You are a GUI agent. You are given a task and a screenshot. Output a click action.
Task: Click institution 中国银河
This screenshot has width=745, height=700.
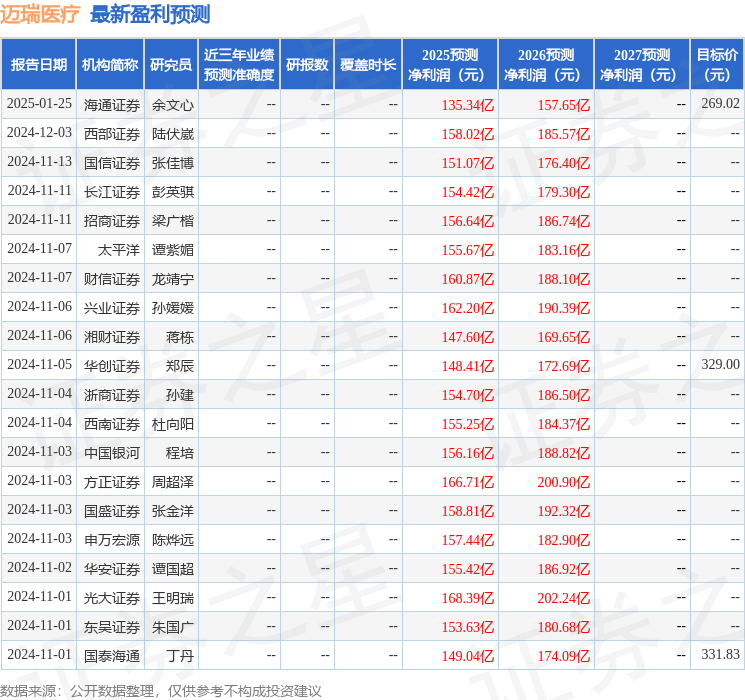click(x=112, y=453)
